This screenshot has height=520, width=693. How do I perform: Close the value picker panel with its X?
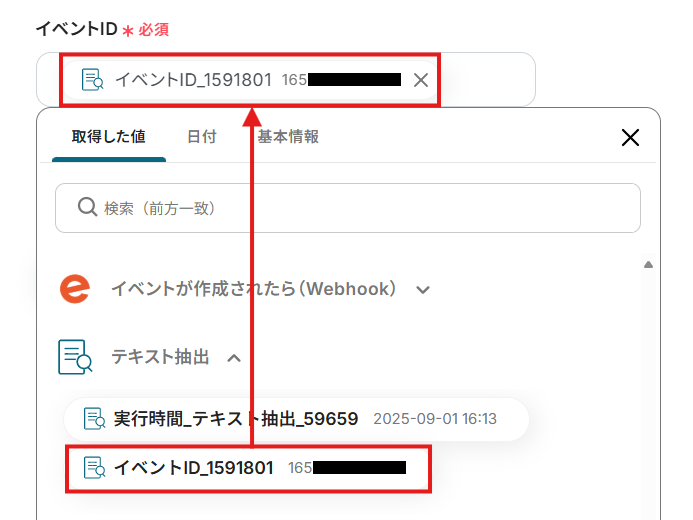point(630,137)
